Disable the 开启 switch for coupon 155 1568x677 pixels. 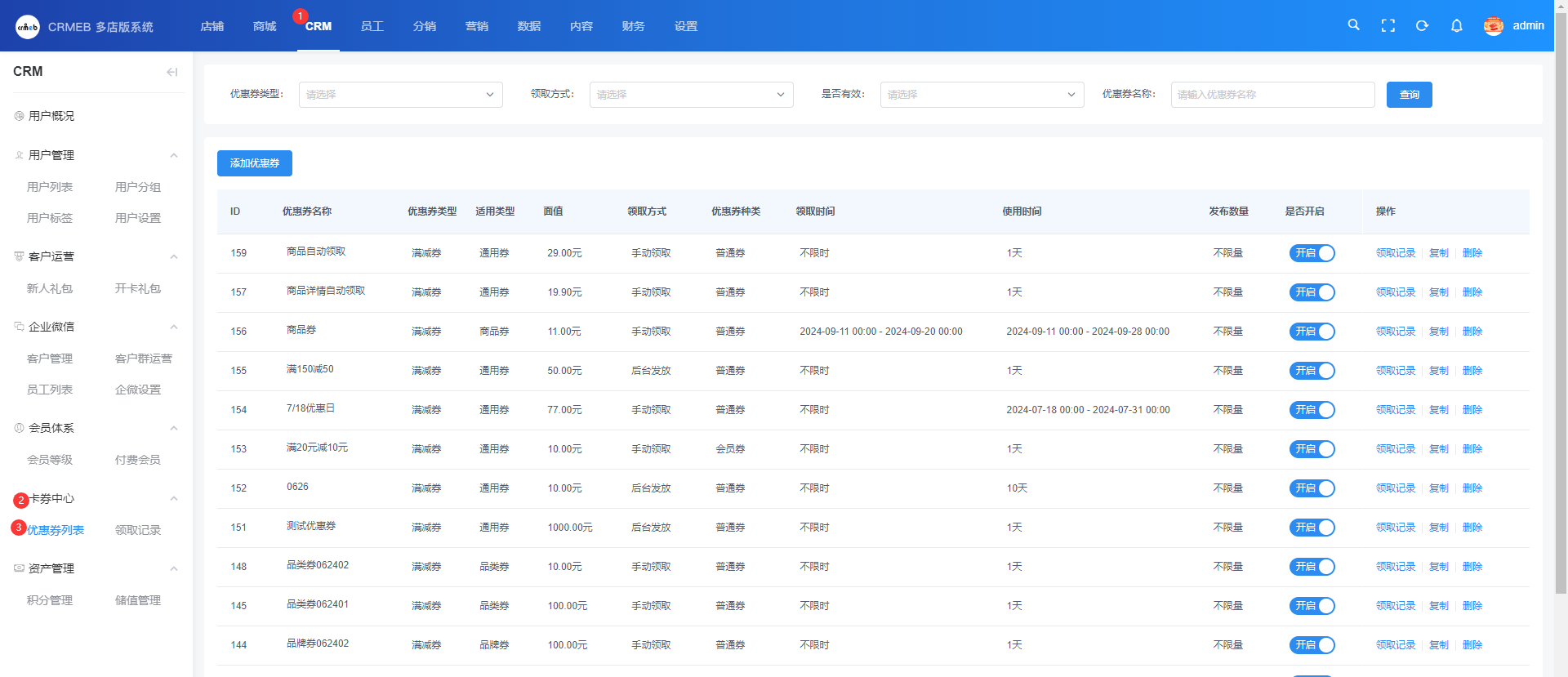[1312, 371]
